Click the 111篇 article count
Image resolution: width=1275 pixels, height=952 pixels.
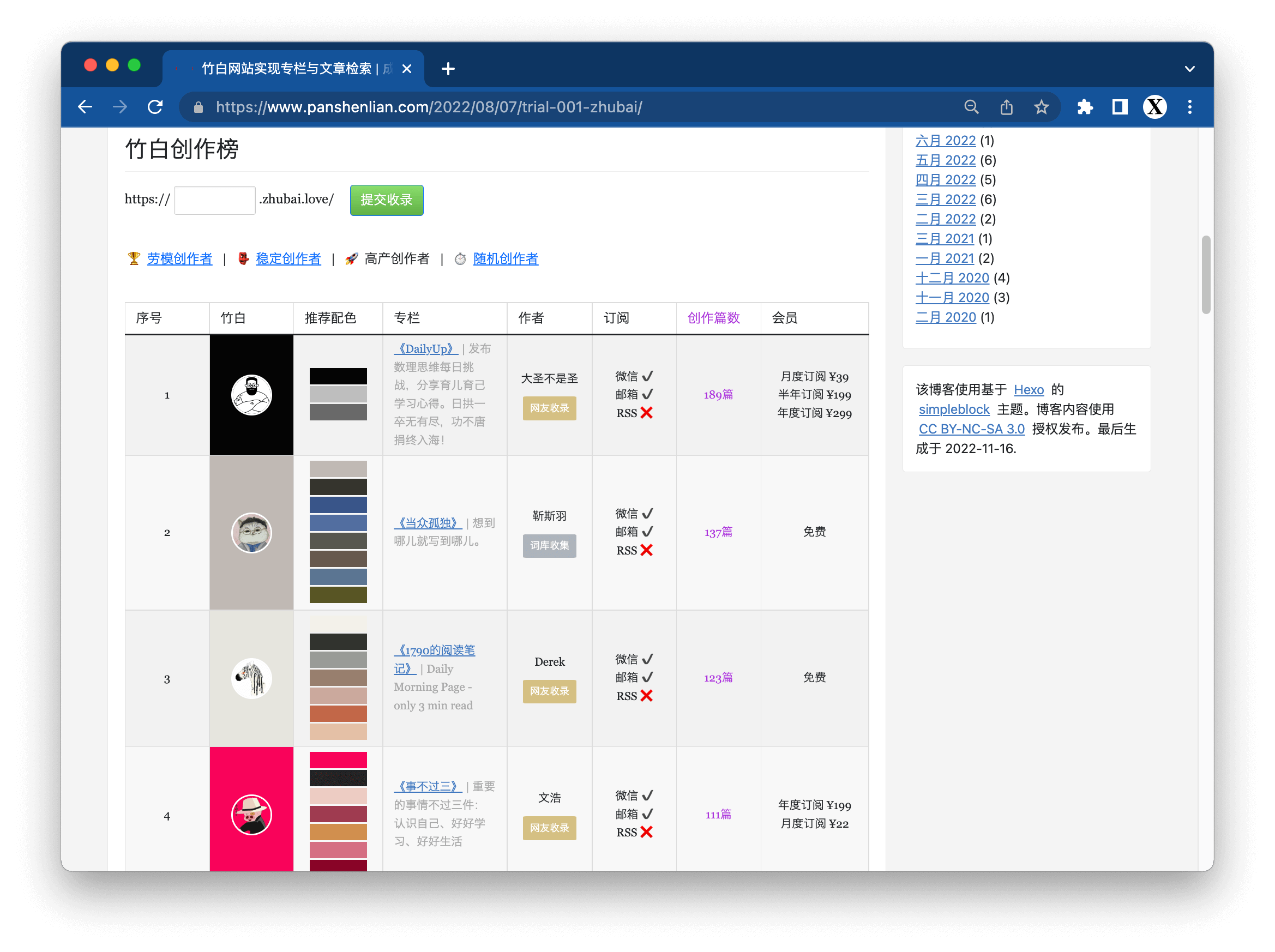point(718,814)
